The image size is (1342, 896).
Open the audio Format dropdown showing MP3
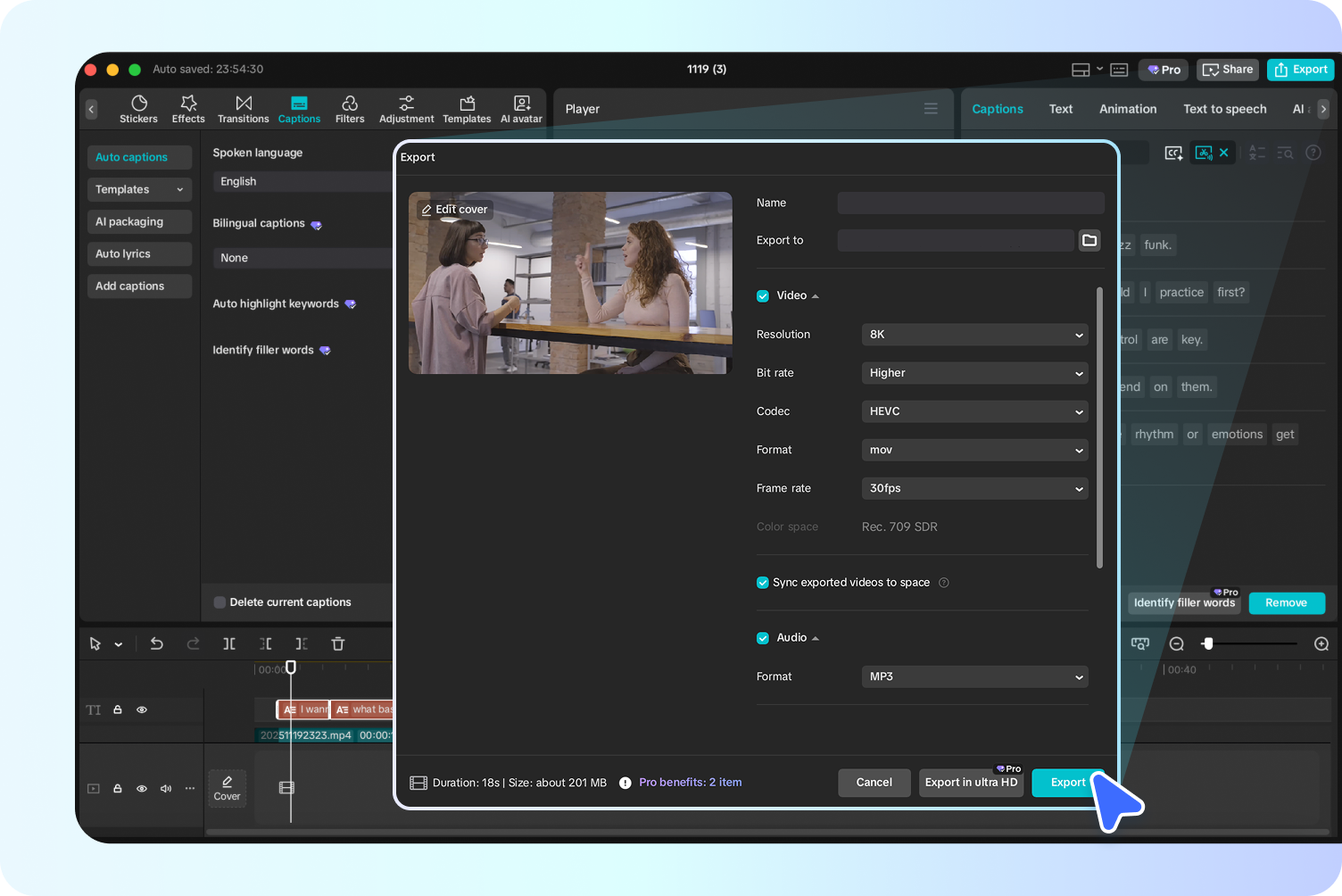click(974, 676)
